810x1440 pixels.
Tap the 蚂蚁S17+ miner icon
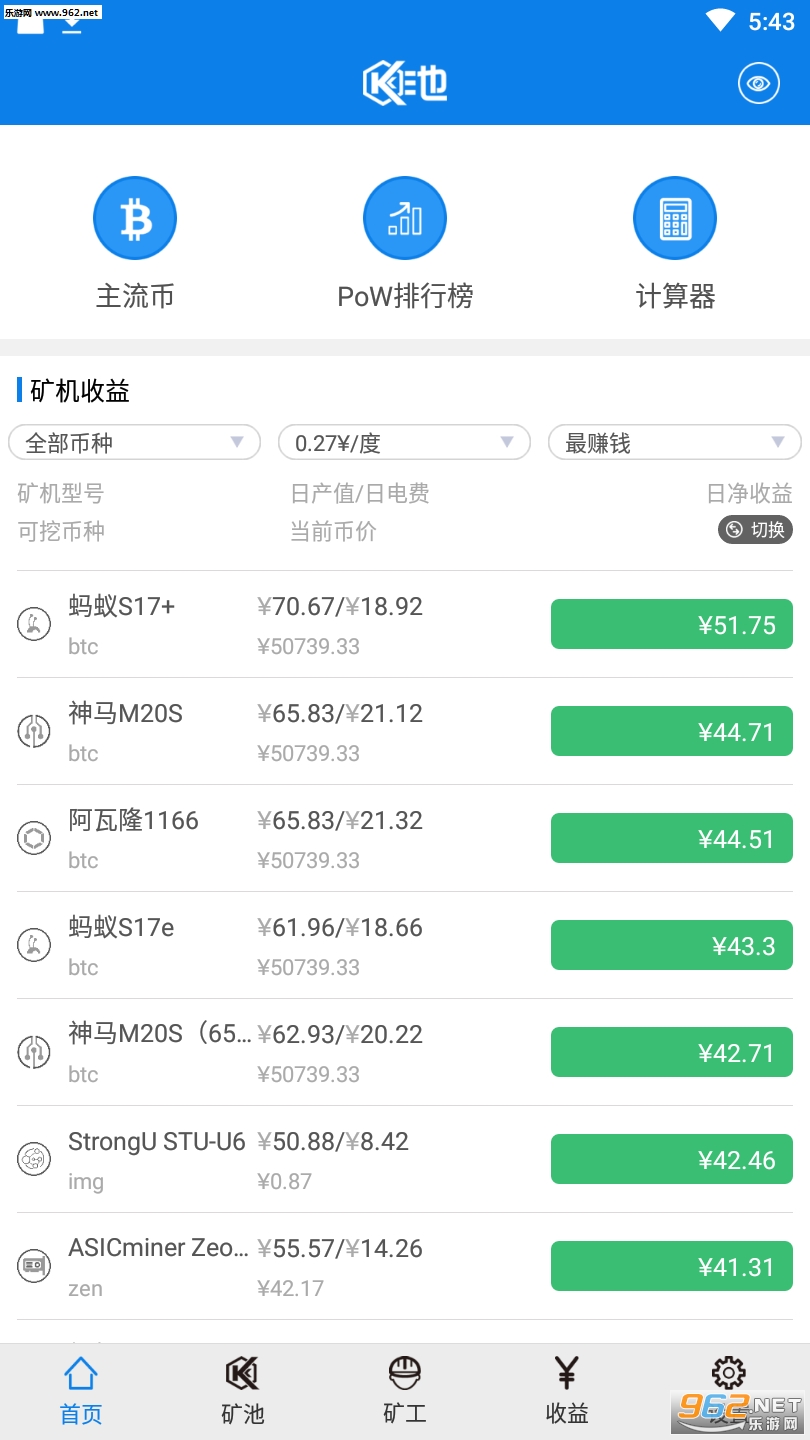34,624
